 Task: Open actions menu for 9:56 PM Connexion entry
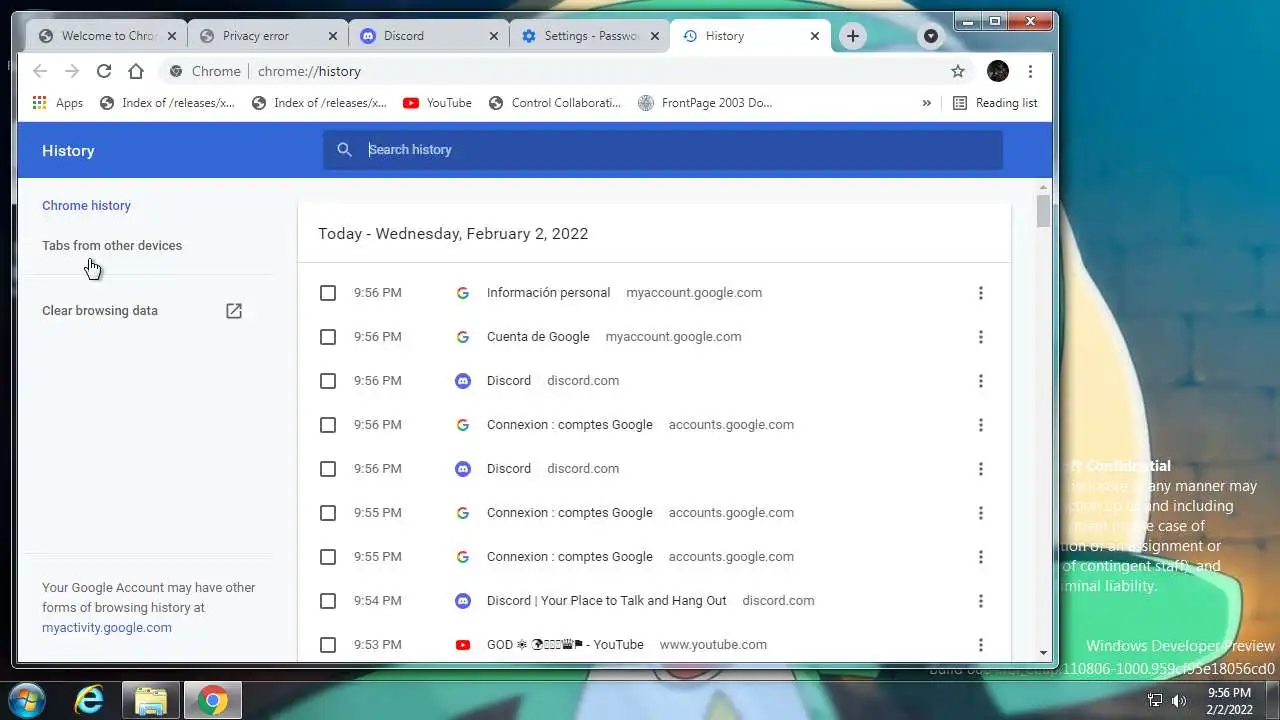click(980, 425)
